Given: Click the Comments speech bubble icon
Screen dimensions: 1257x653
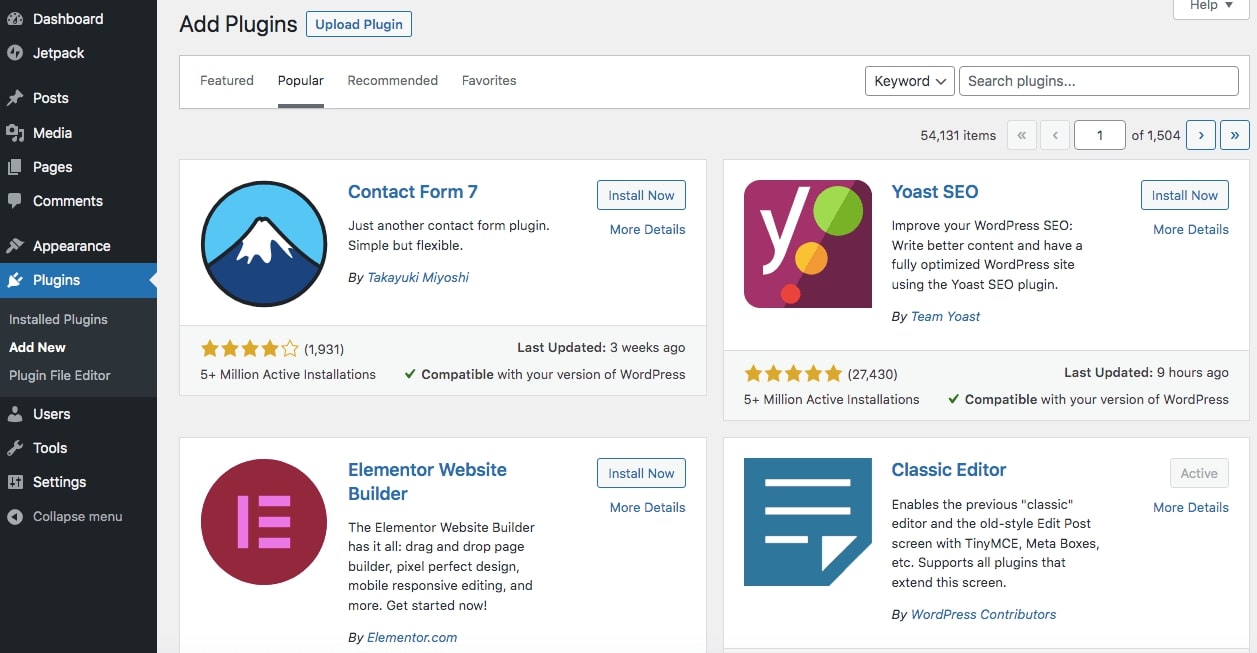Looking at the screenshot, I should pos(15,201).
